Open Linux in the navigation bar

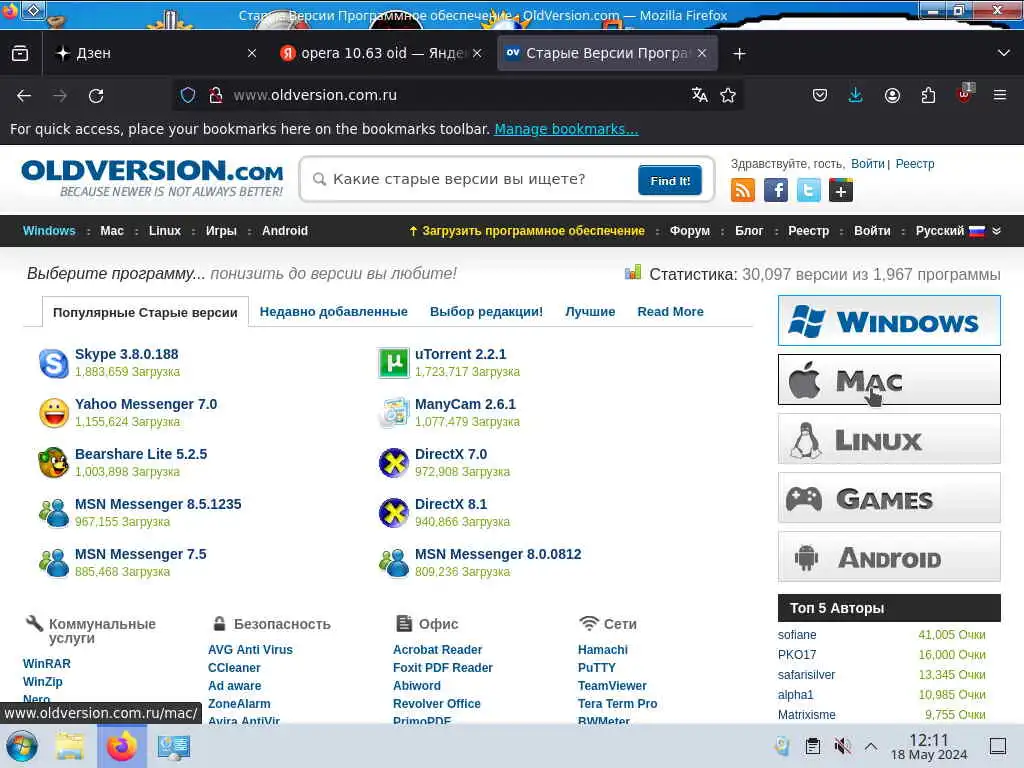coord(165,231)
